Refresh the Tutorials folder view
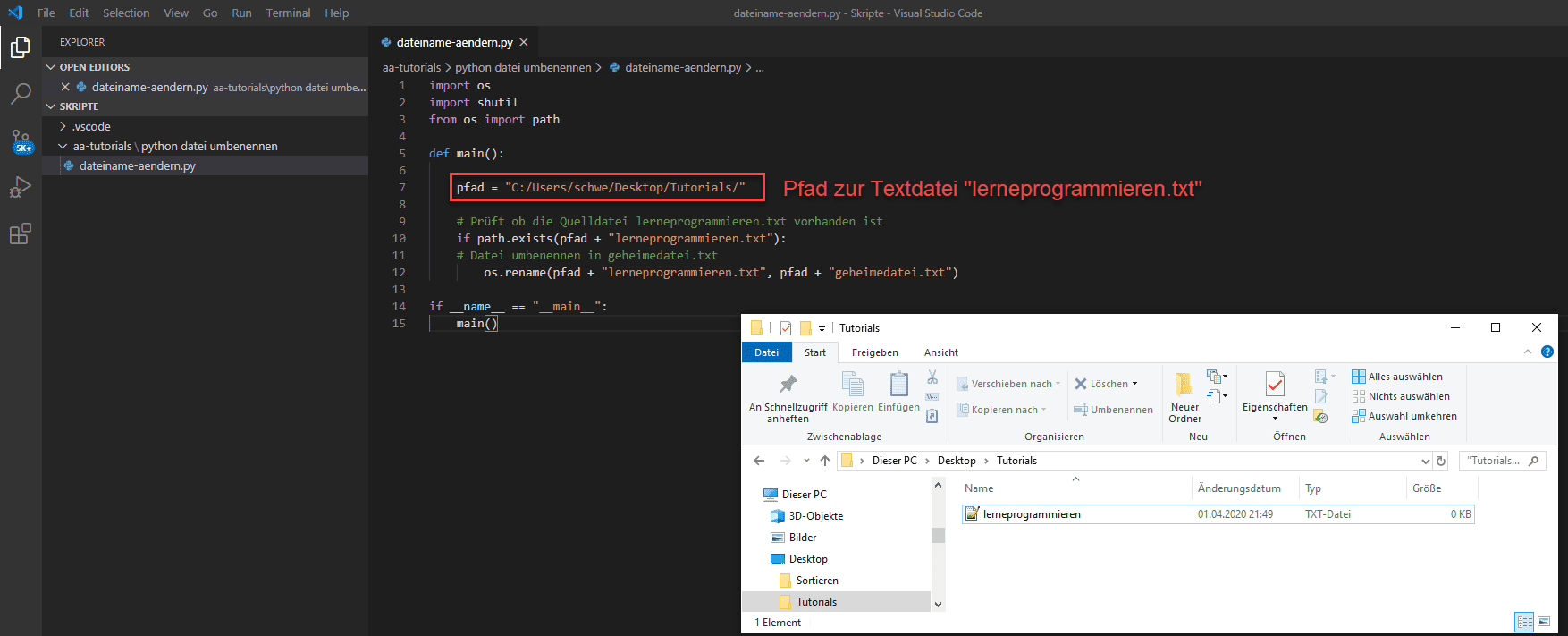The width and height of the screenshot is (1568, 636). [1441, 461]
